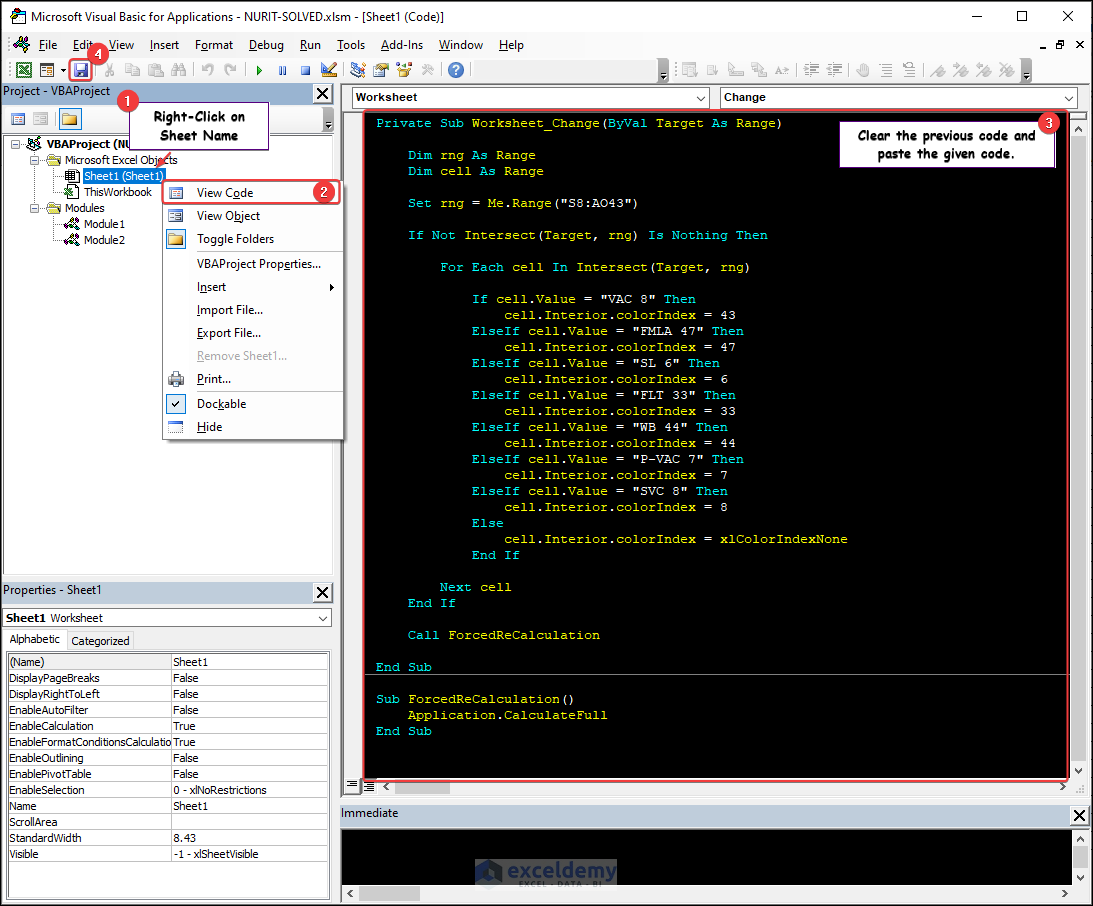Open the Change procedure dropdown
Viewport: 1093px width, 906px height.
click(1069, 98)
